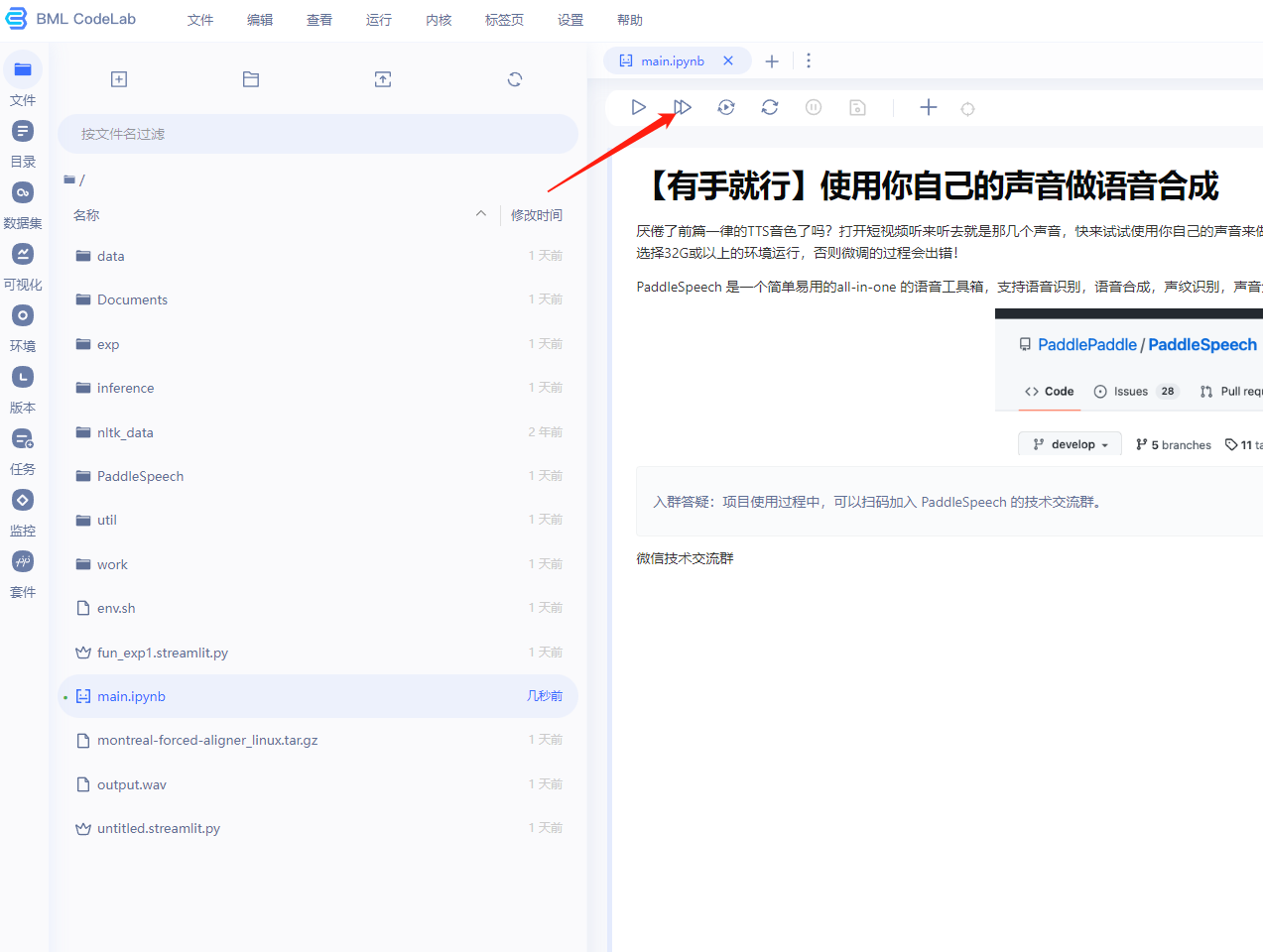Open the 内核 menu
This screenshot has height=952, width=1263.
coord(439,20)
